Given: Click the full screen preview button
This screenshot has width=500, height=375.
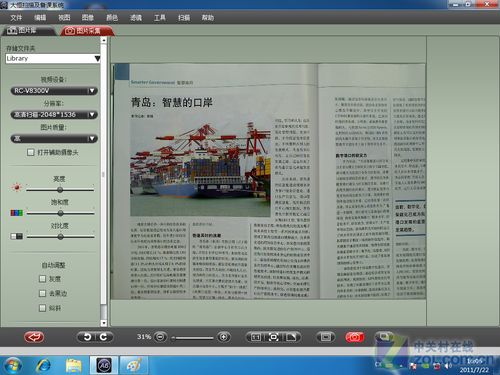Looking at the screenshot, I should tap(326, 337).
